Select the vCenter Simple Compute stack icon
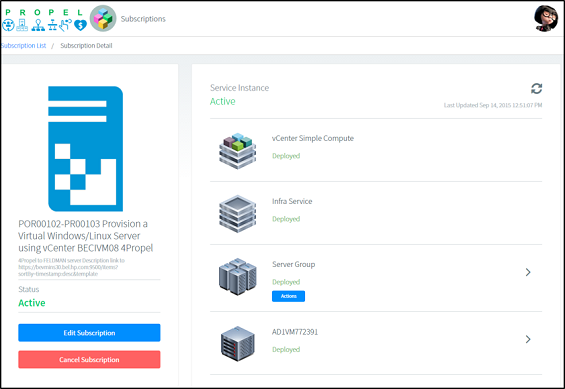This screenshot has width=565, height=389. coord(237,151)
